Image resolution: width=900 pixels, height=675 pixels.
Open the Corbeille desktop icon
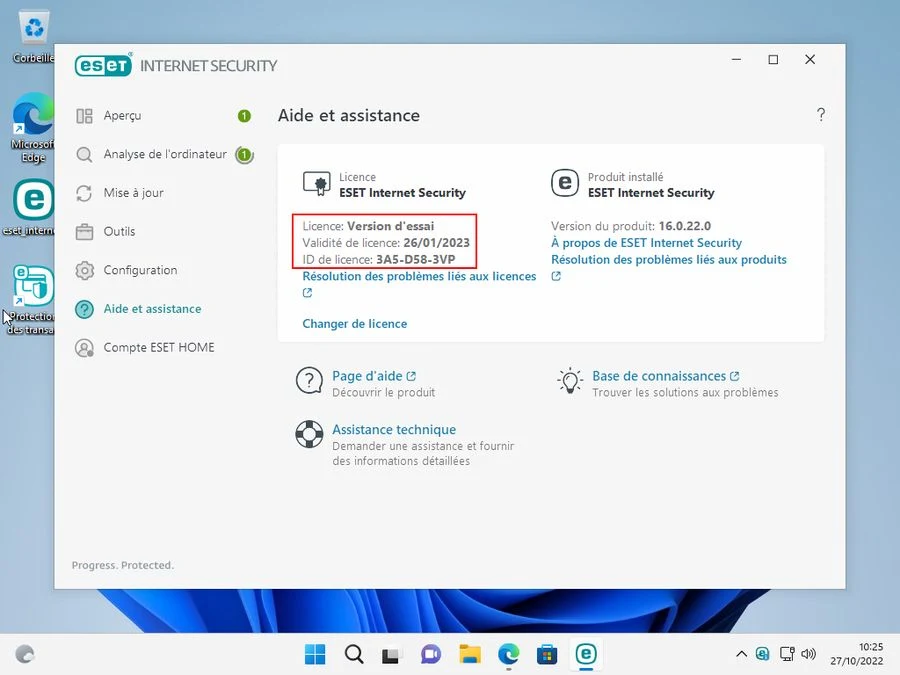(34, 37)
